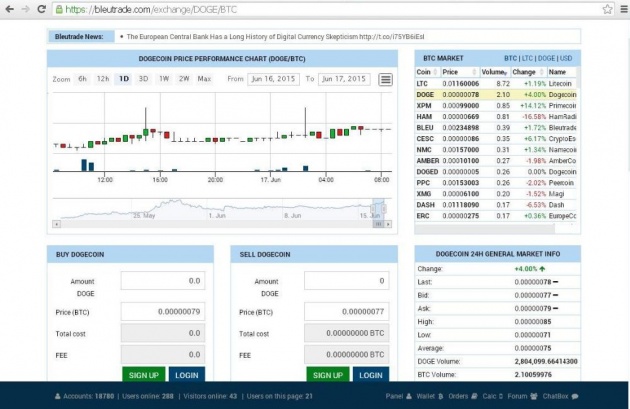Screen dimensions: 630x409
Task: Open the Panel footer link
Action: (x=398, y=396)
